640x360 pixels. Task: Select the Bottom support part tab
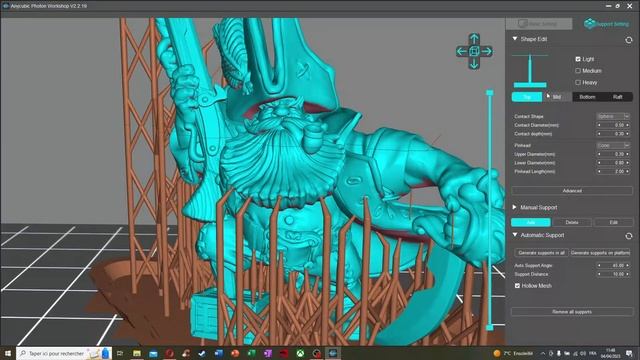587,97
